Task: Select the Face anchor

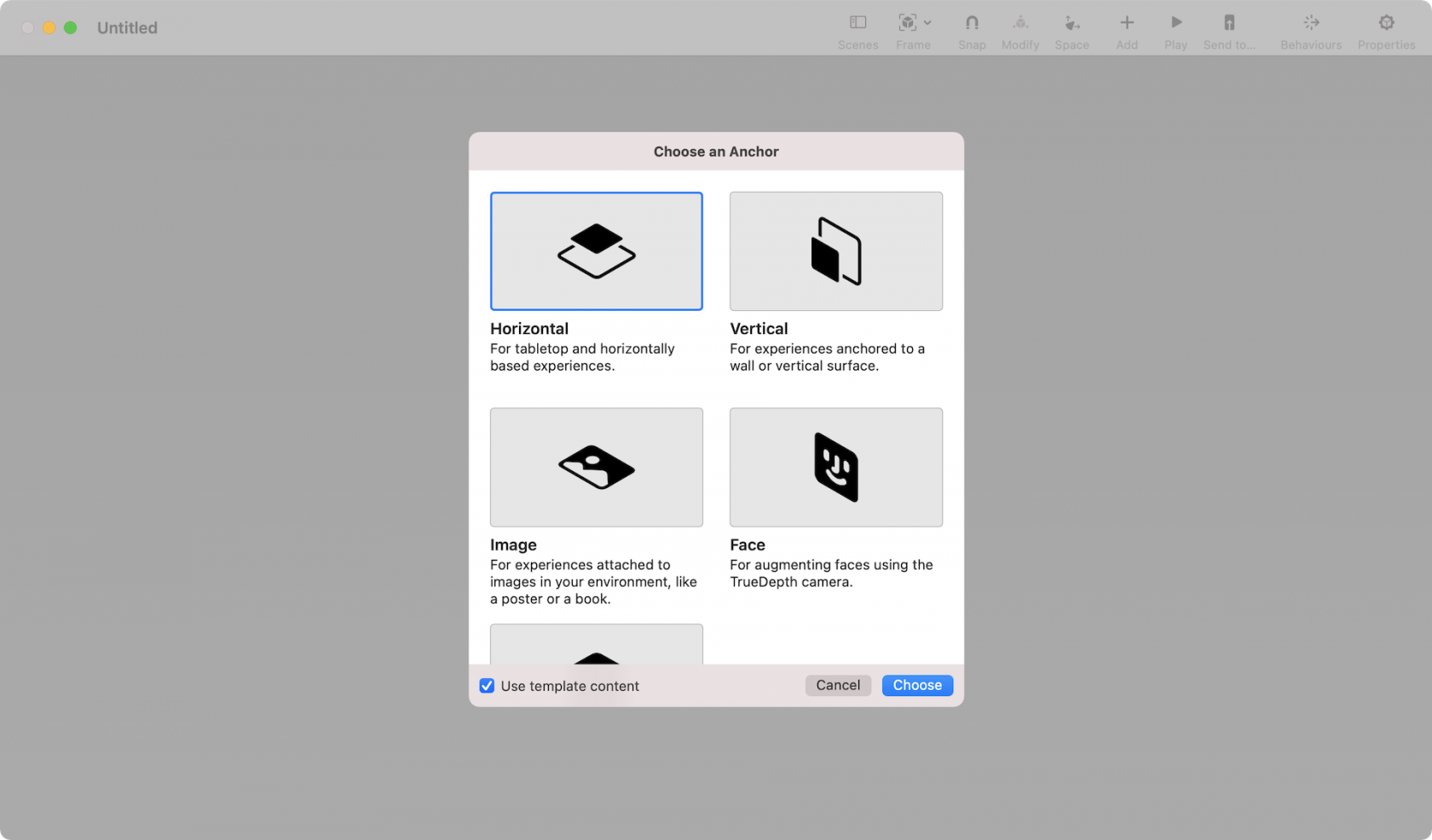Action: [835, 467]
